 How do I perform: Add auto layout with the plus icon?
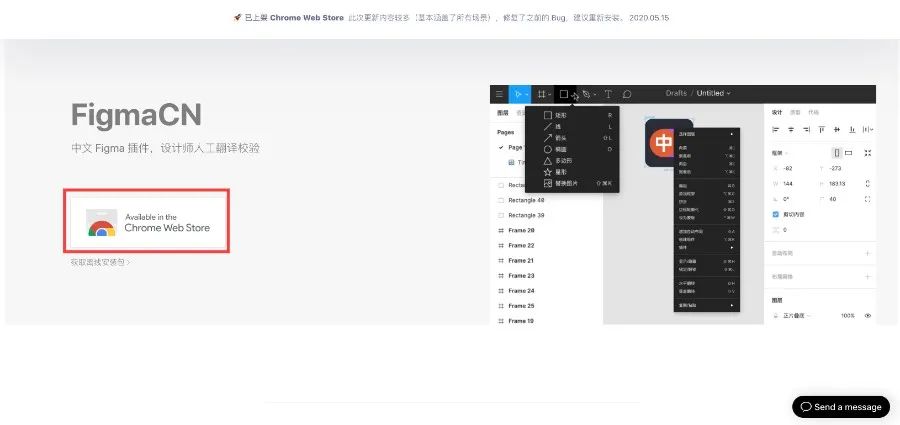pyautogui.click(x=868, y=253)
